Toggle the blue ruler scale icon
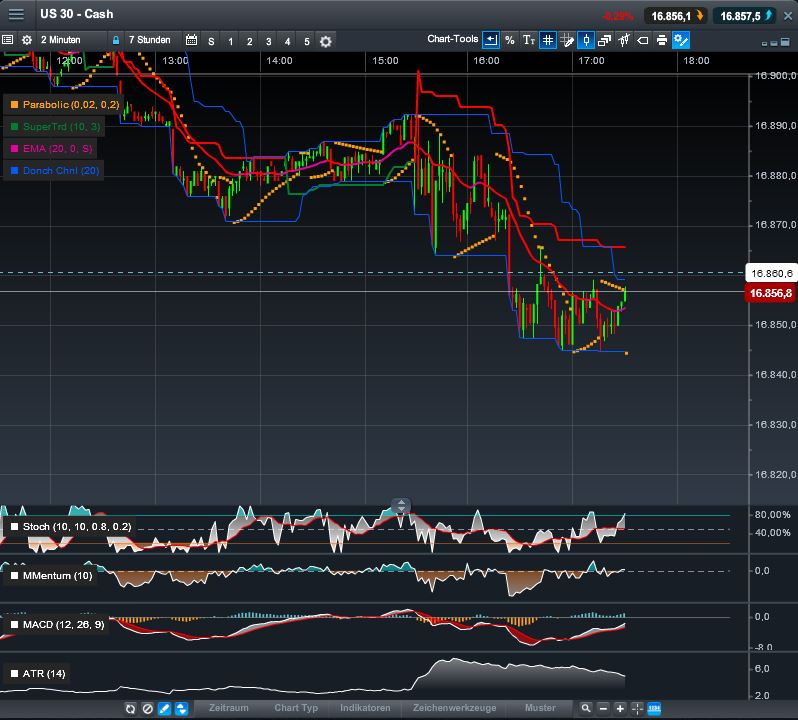Screen dimensions: 798x720 point(654,708)
